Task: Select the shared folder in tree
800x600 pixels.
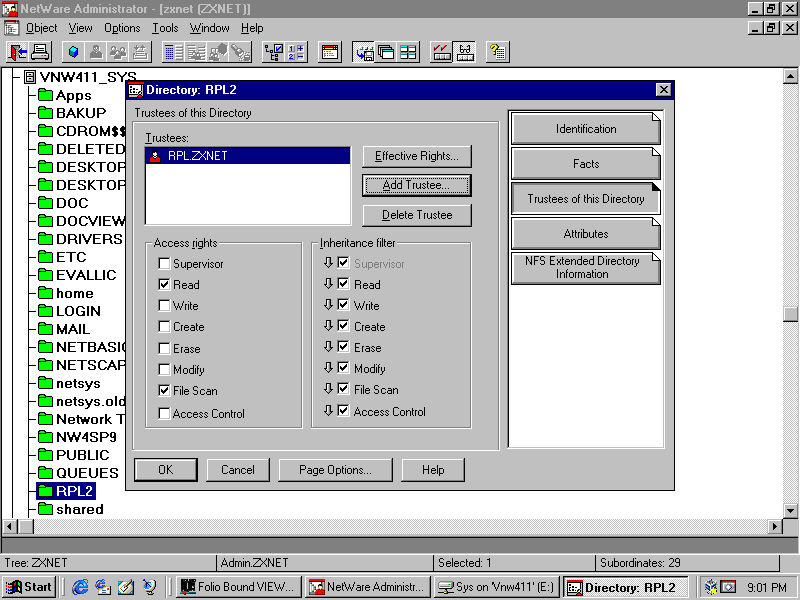Action: click(80, 509)
